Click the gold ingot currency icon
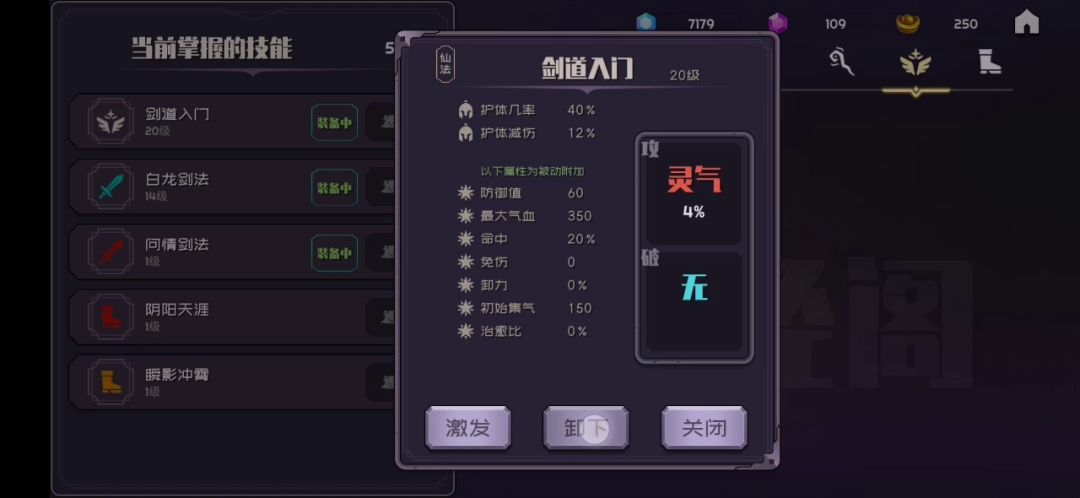Image resolution: width=1080 pixels, height=498 pixels. tap(908, 23)
